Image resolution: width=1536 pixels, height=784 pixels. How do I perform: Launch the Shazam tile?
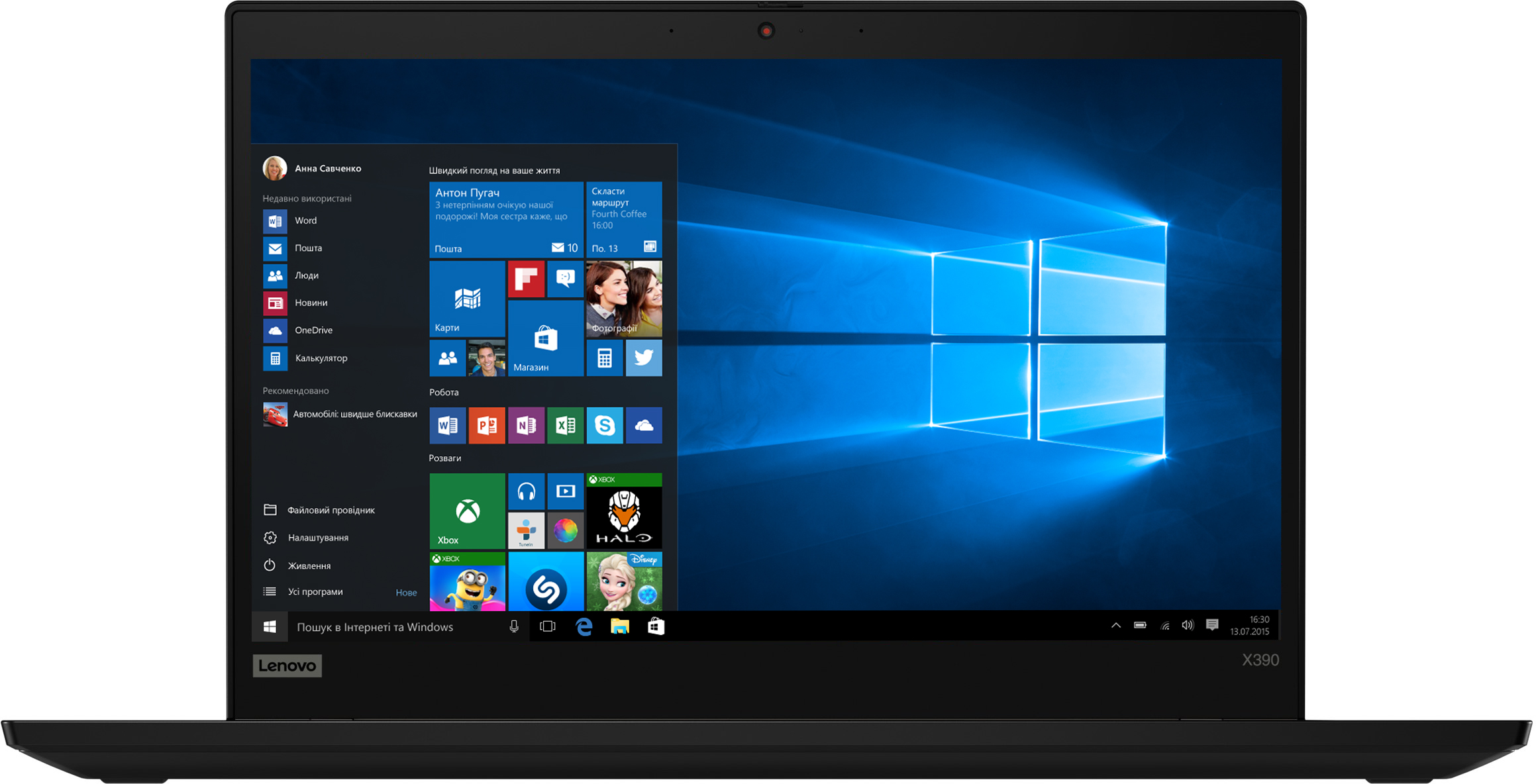546,583
